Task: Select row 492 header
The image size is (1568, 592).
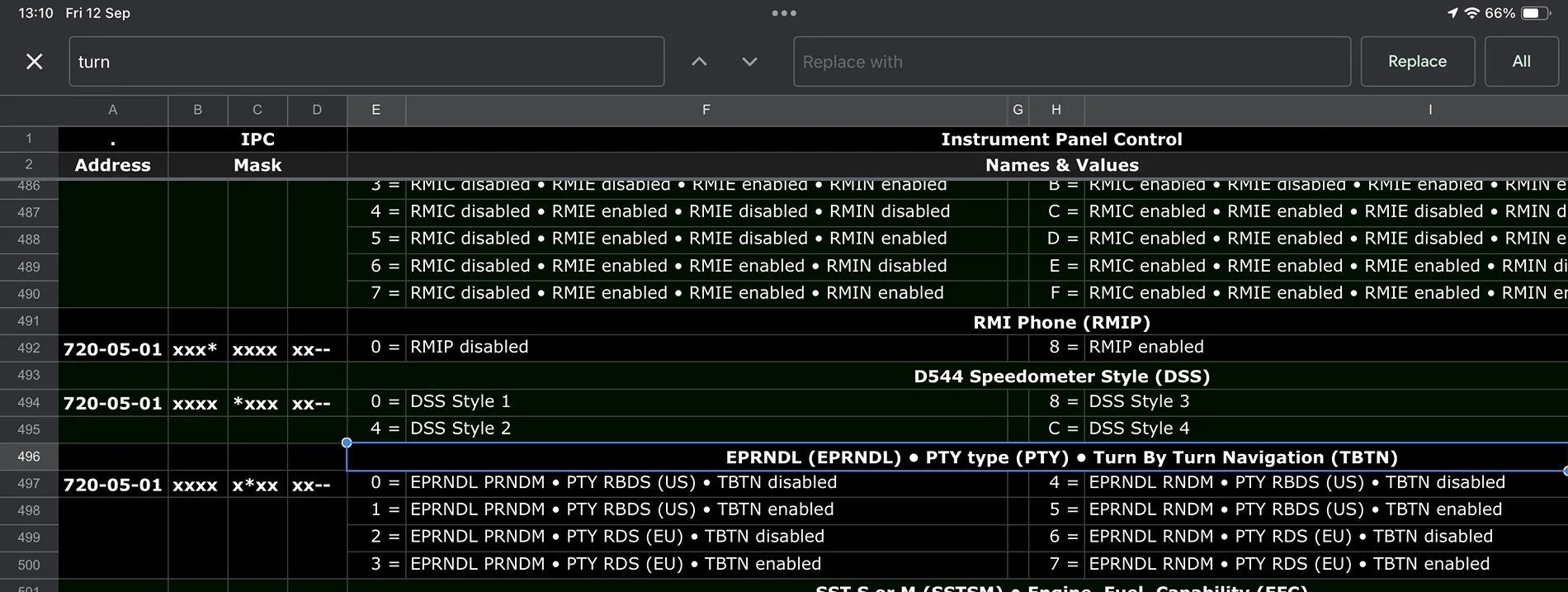Action: click(x=29, y=348)
